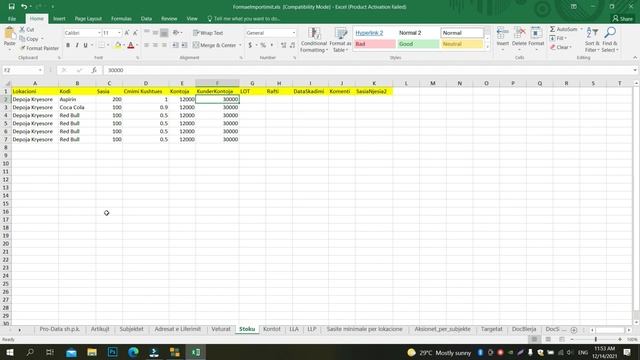Apply Accounting dollar number format
The width and height of the screenshot is (640, 360).
click(x=250, y=45)
